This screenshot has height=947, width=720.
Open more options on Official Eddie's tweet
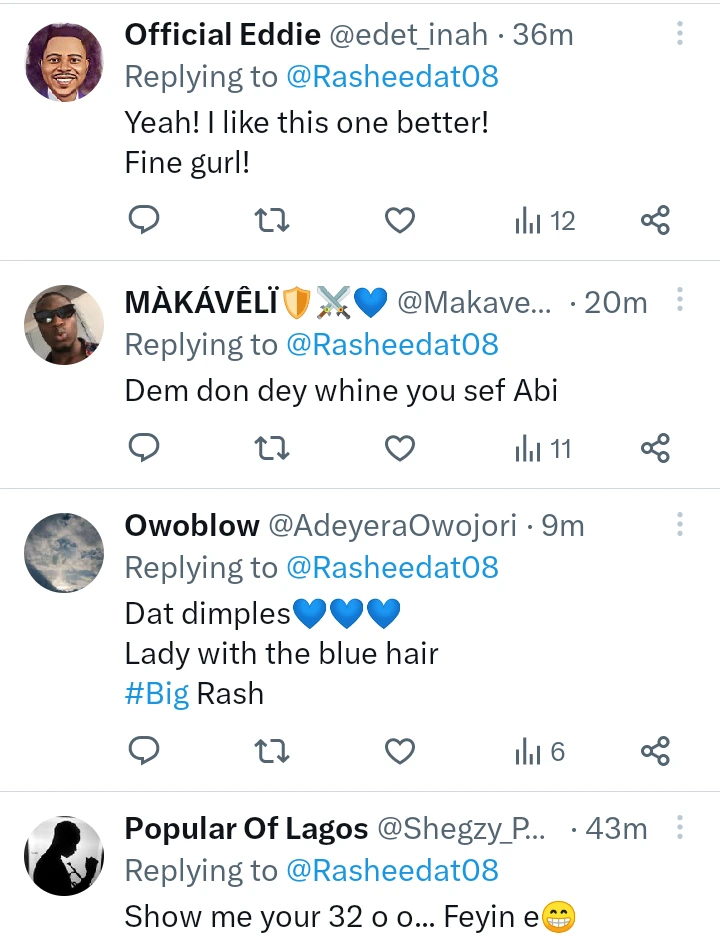[x=679, y=35]
